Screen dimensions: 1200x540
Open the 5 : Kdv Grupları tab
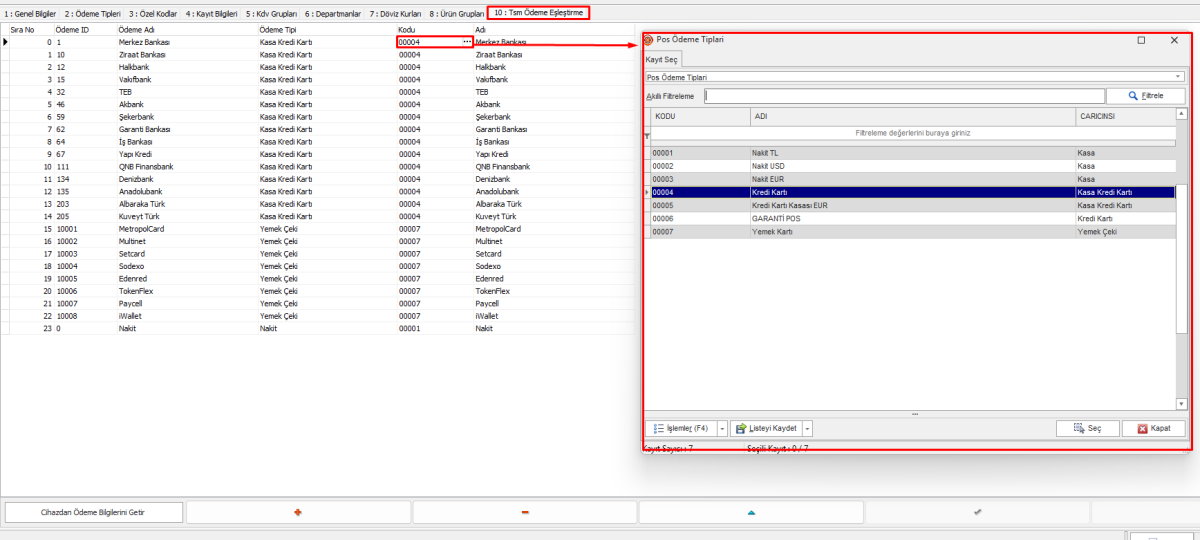[272, 14]
